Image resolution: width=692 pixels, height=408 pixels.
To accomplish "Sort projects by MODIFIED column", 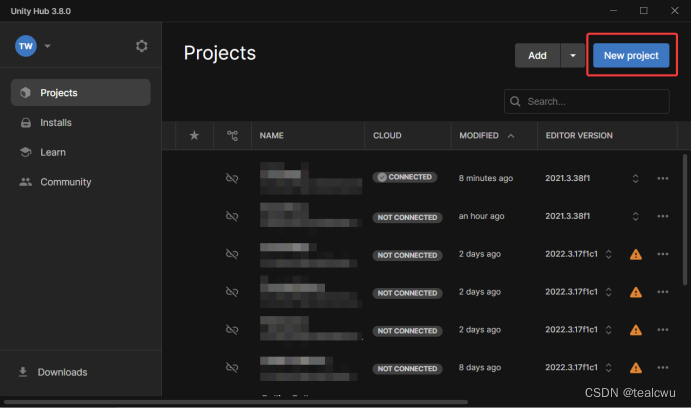I will click(479, 136).
